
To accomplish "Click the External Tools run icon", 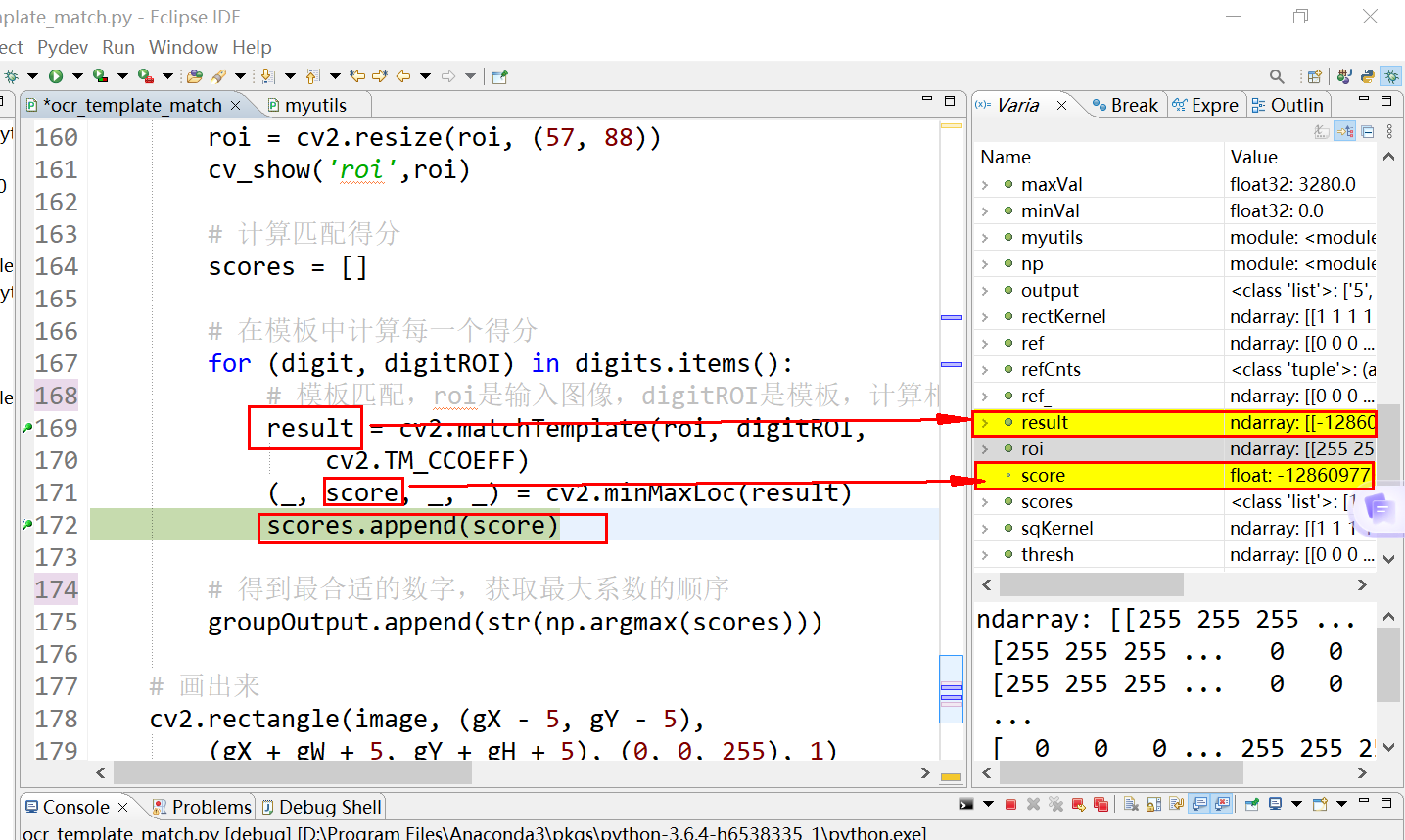I will click(x=146, y=76).
